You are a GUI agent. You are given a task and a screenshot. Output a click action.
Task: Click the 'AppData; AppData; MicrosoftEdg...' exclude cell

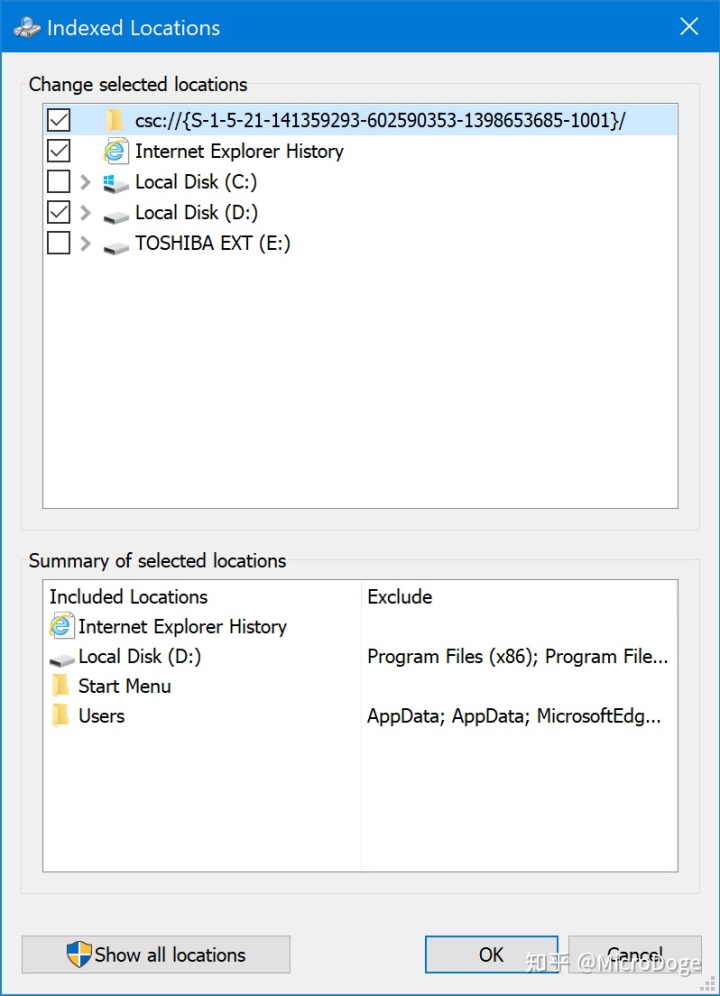(x=514, y=716)
